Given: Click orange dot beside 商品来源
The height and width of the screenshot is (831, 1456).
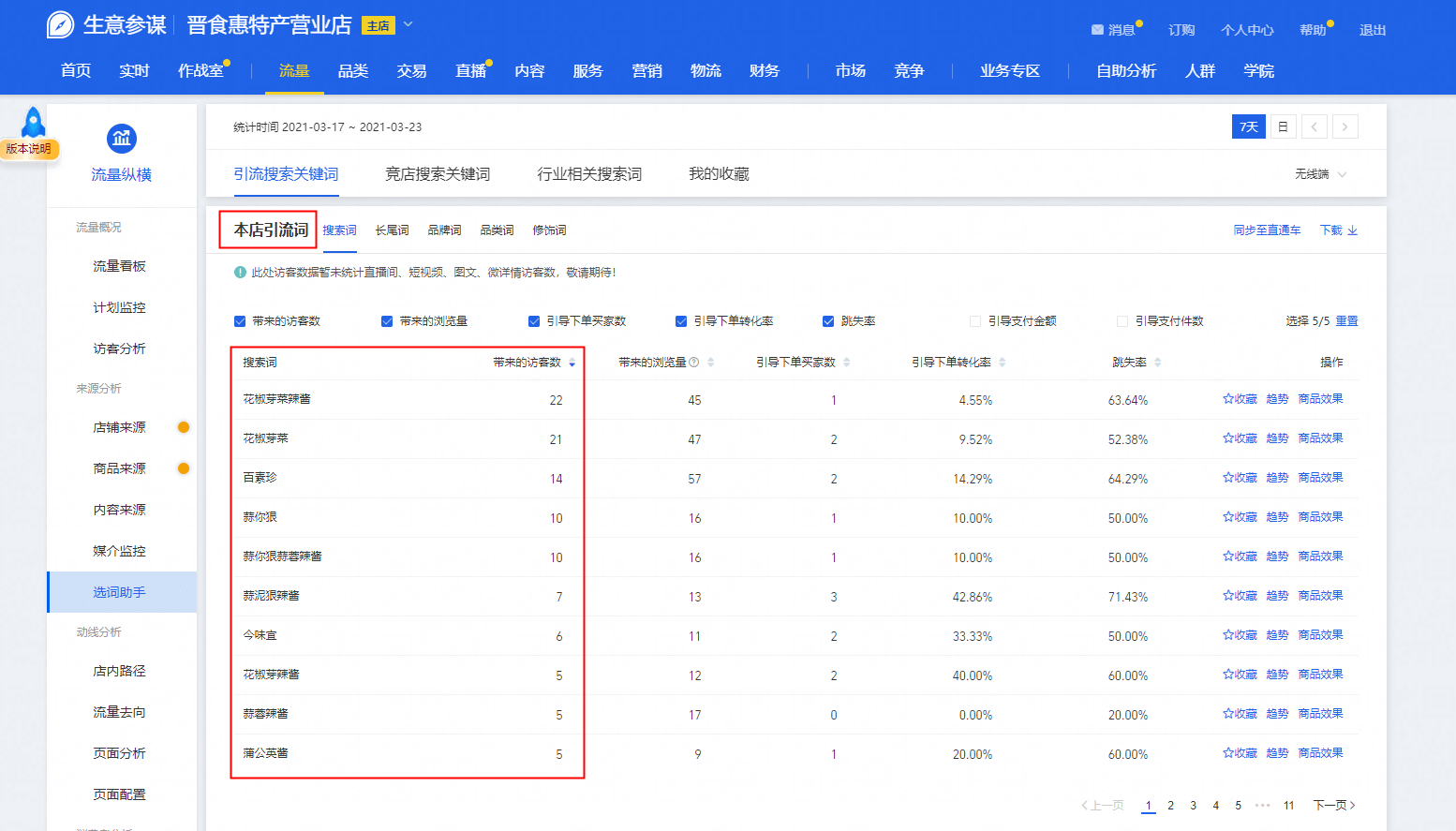Looking at the screenshot, I should [x=184, y=468].
